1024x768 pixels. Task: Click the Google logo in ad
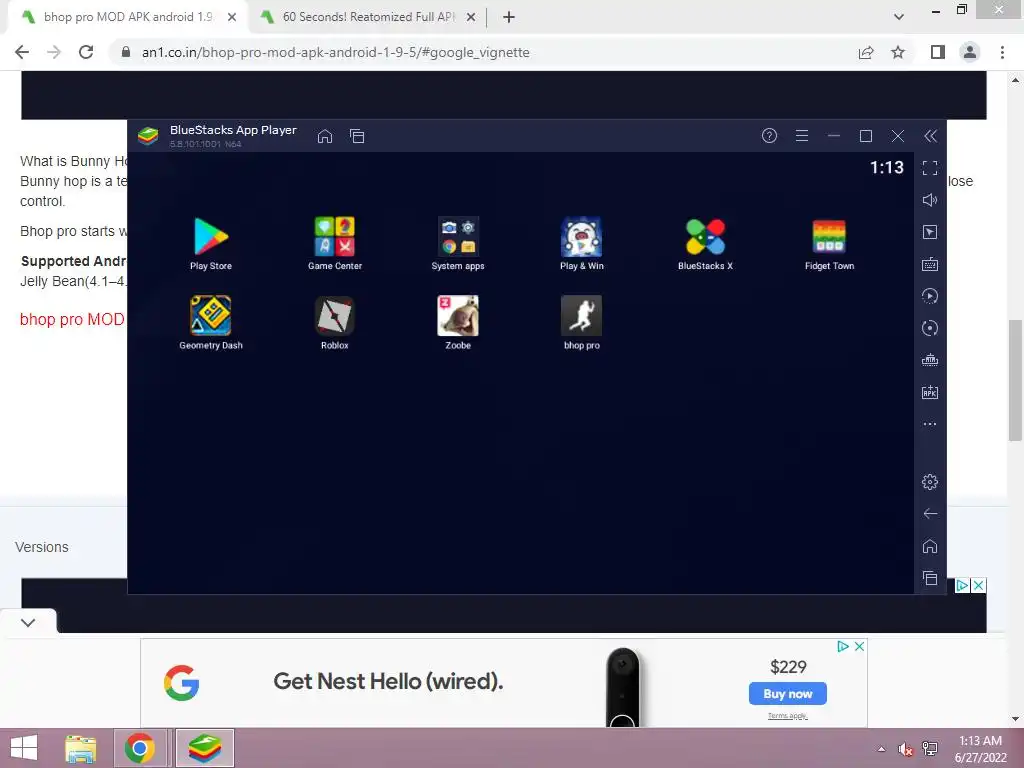tap(182, 682)
